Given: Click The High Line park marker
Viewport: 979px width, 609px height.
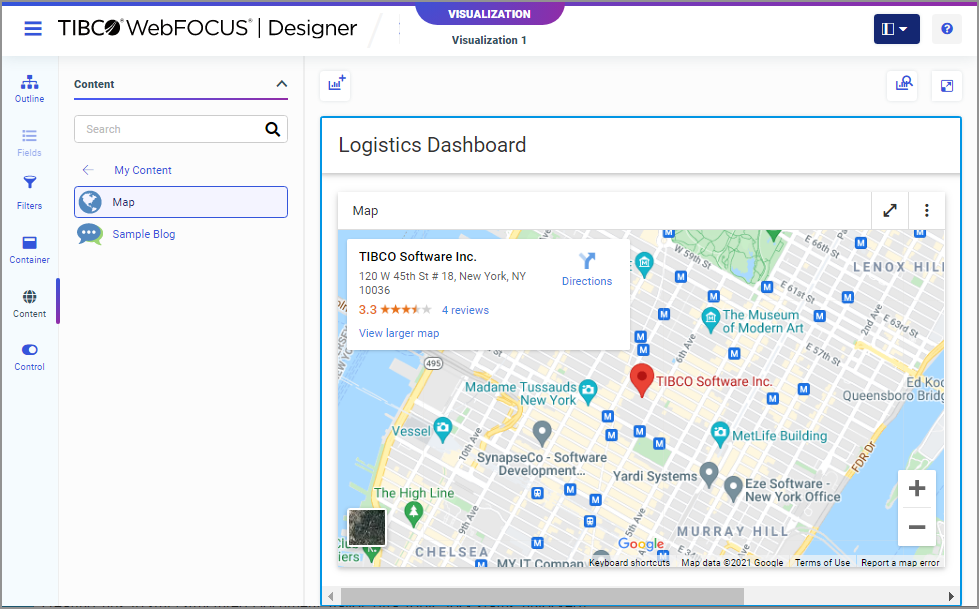Looking at the screenshot, I should (413, 514).
